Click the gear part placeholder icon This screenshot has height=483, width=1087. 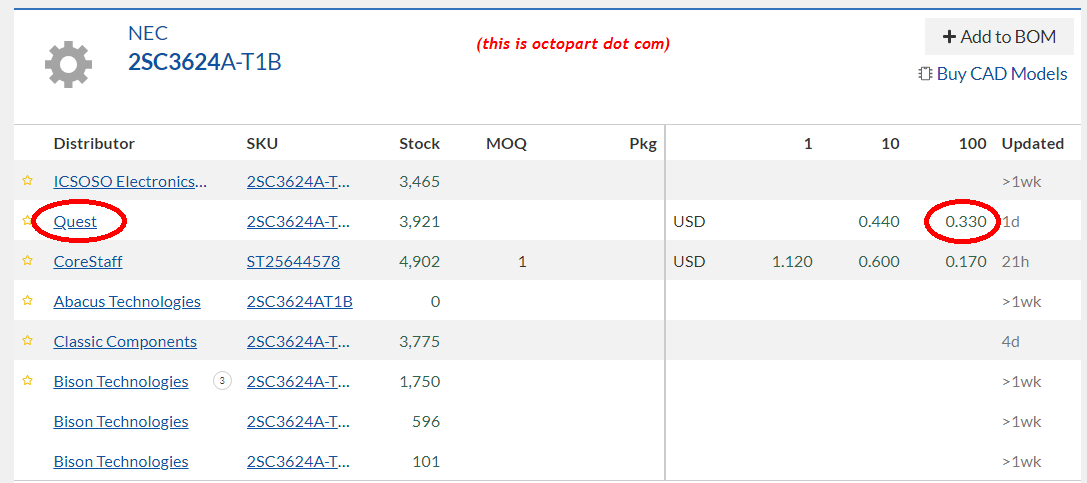69,64
